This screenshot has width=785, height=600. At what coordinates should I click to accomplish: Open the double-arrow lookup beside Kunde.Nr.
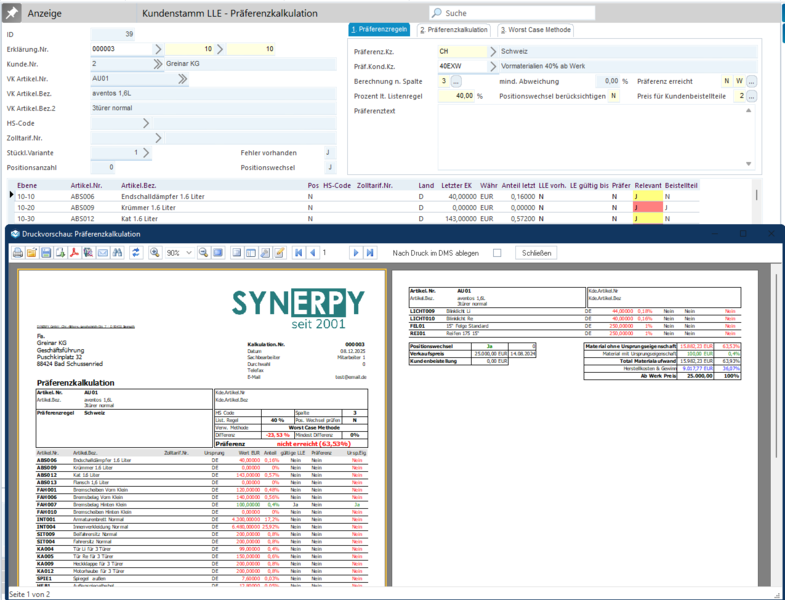[158, 63]
